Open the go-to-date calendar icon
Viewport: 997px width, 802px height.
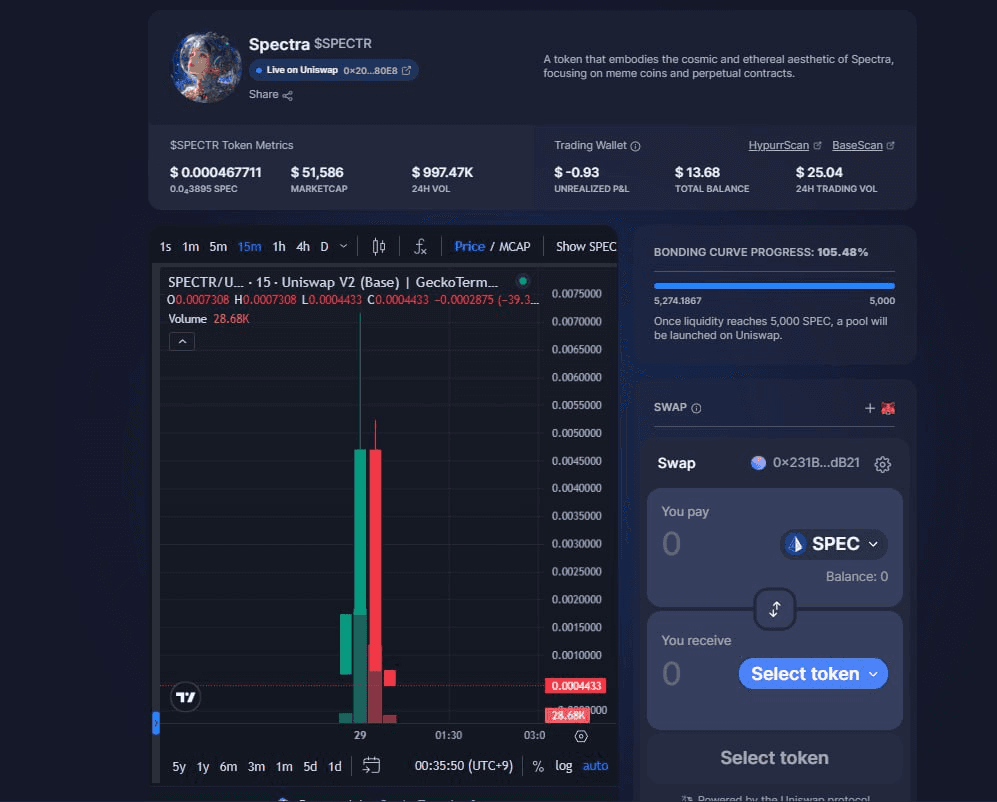[371, 766]
